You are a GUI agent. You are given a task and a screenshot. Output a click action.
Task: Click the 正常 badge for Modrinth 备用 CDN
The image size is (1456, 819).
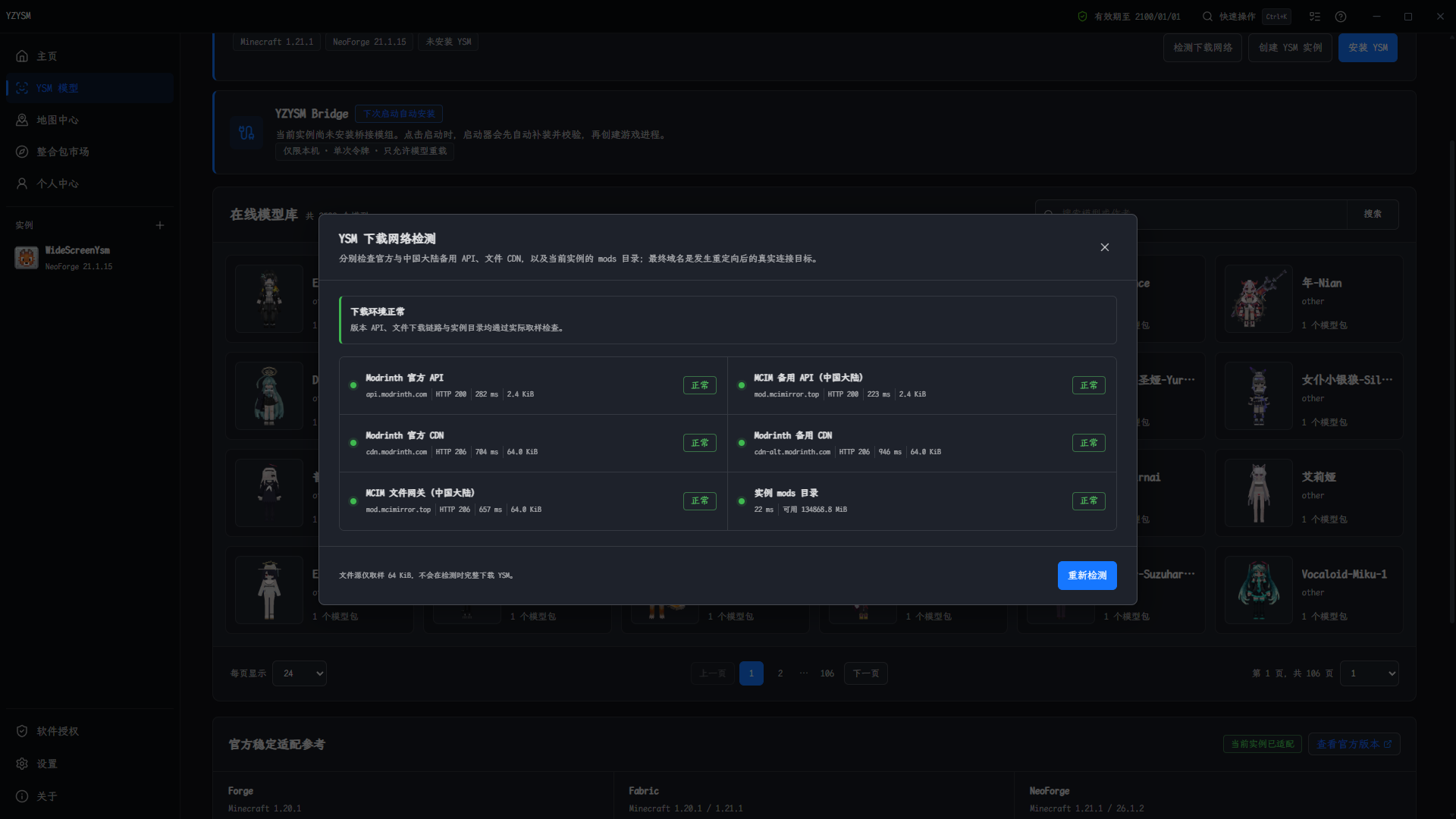[x=1089, y=443]
